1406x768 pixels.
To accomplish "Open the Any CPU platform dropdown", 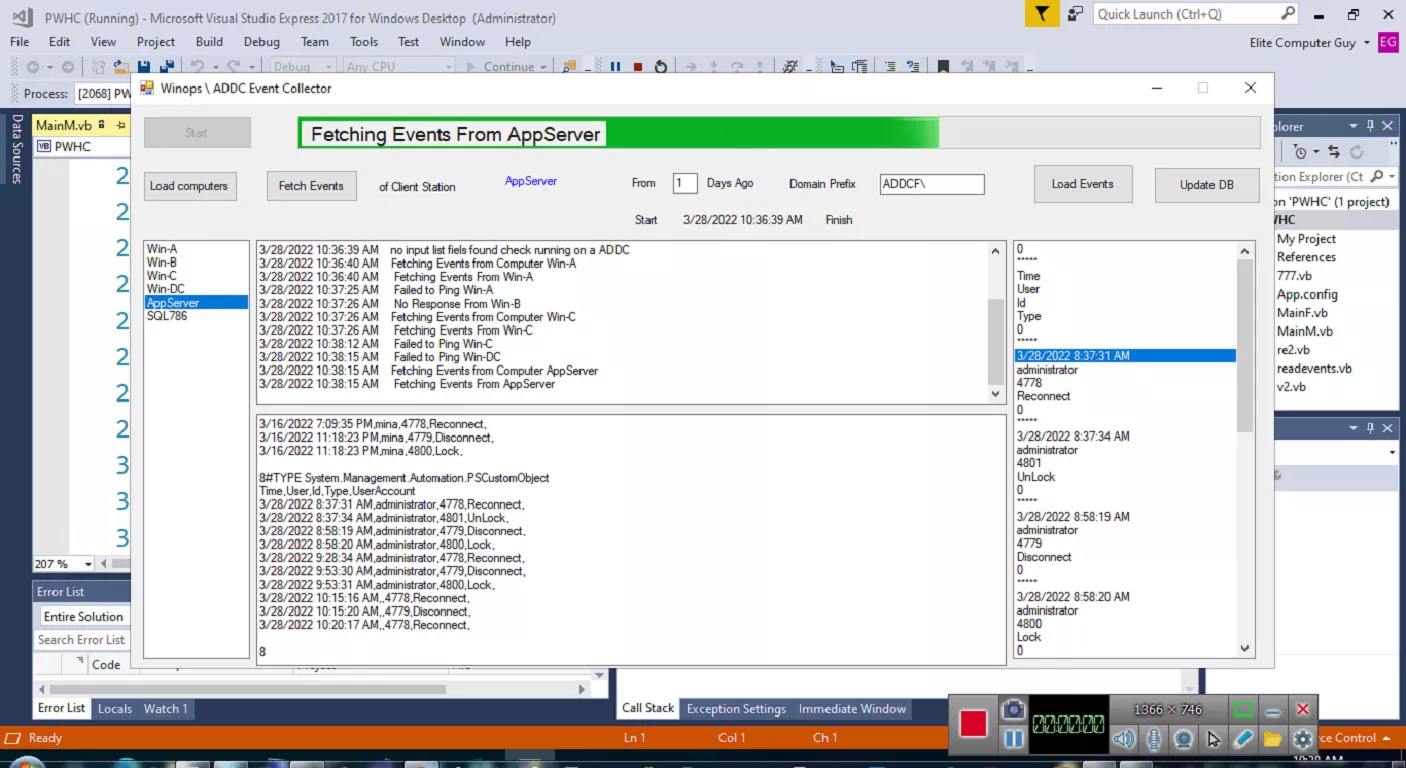I will [400, 67].
